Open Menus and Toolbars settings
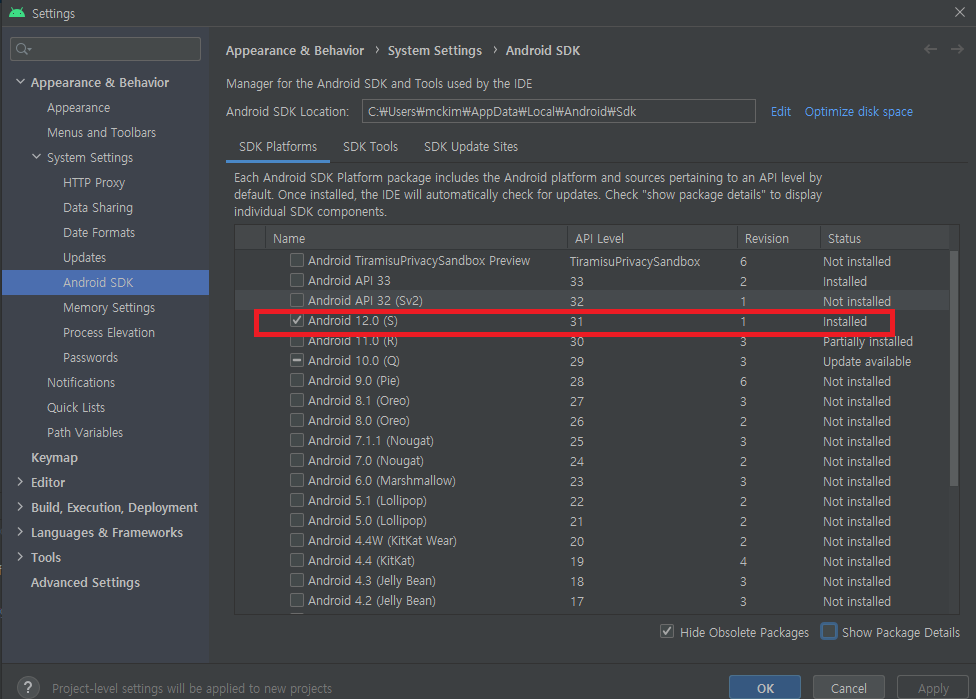This screenshot has width=976, height=699. click(101, 133)
